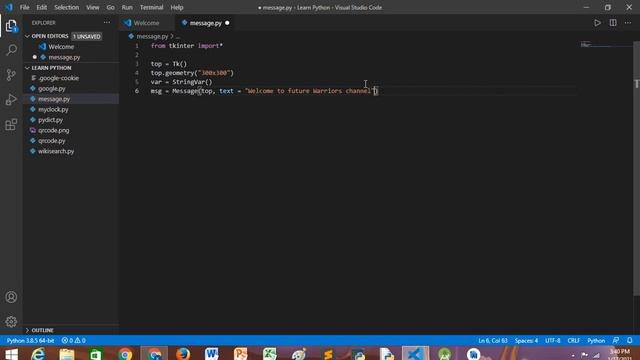The height and width of the screenshot is (360, 640).
Task: Open Firefox from taskbar
Action: [x=183, y=354]
